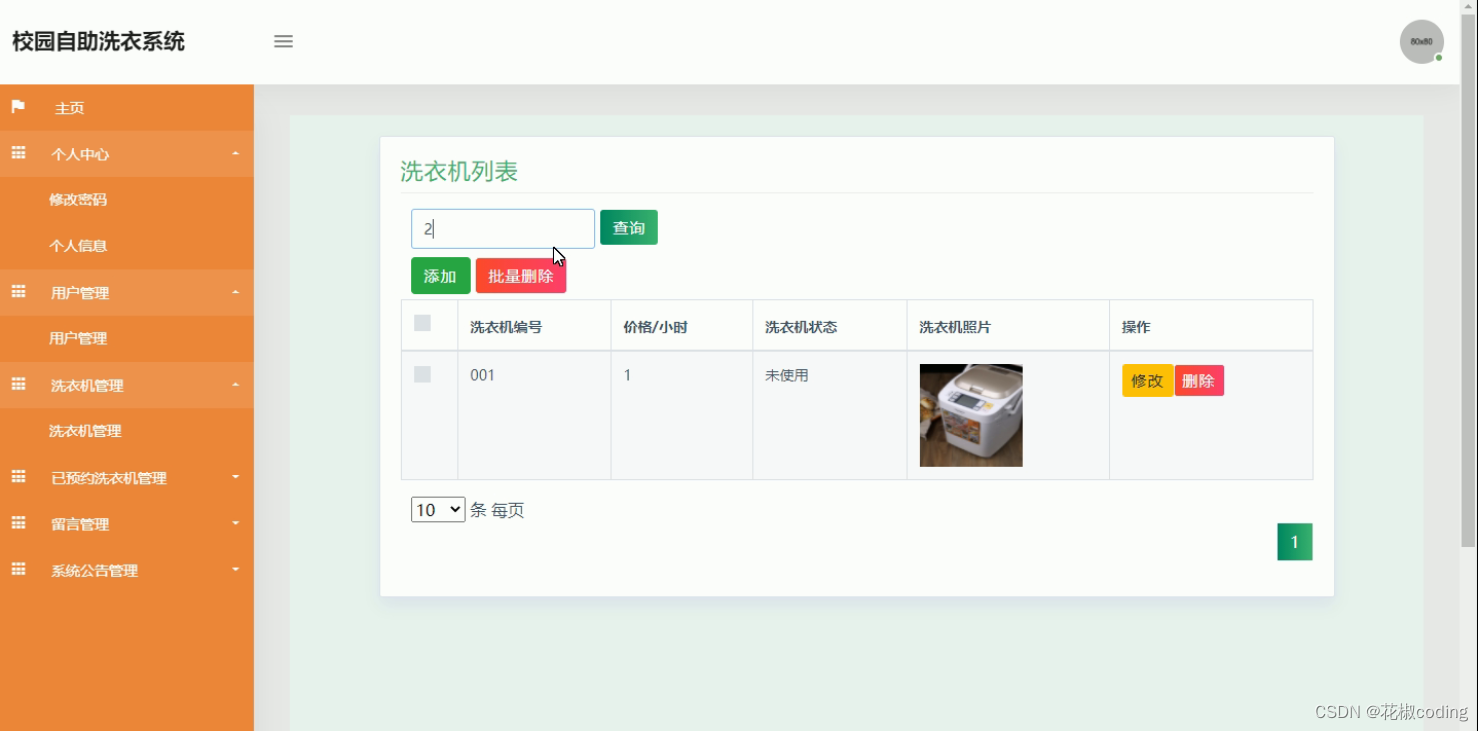1483x731 pixels.
Task: Open the user avatar in the top right
Action: point(1421,41)
